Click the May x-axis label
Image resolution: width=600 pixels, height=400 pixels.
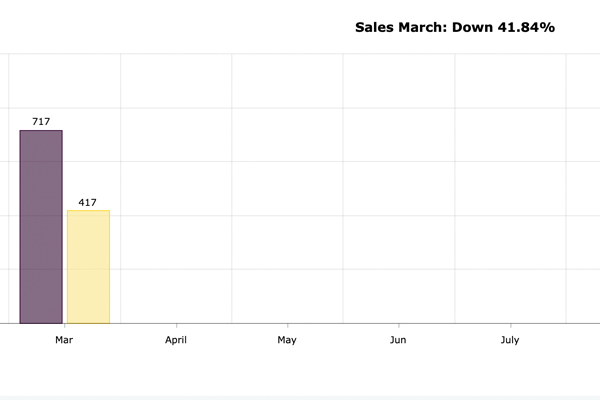pyautogui.click(x=287, y=340)
